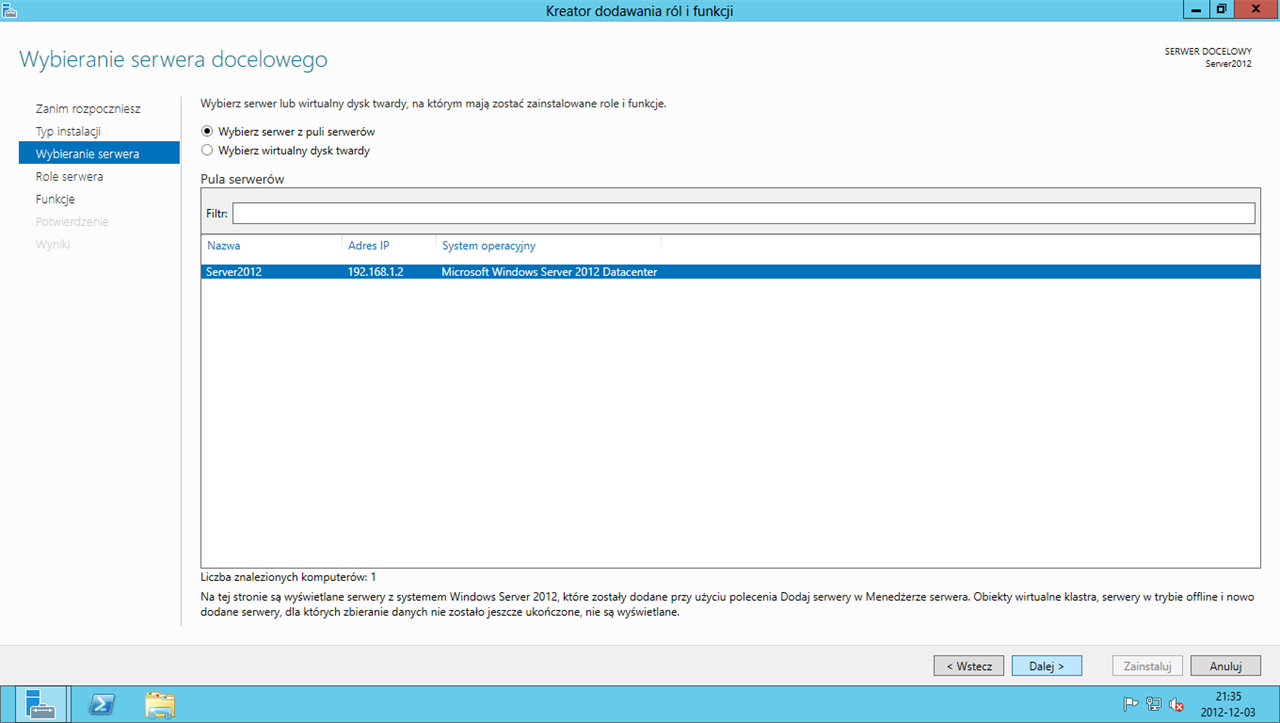Open File Explorer from the taskbar
The width and height of the screenshot is (1280, 723).
tap(160, 704)
